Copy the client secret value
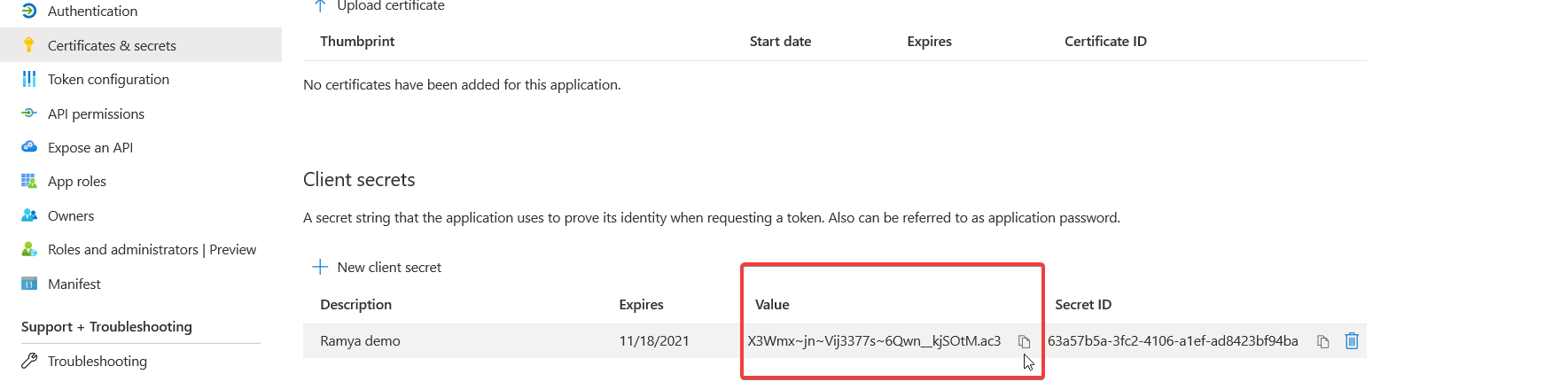This screenshot has width=1568, height=382. pos(1024,341)
